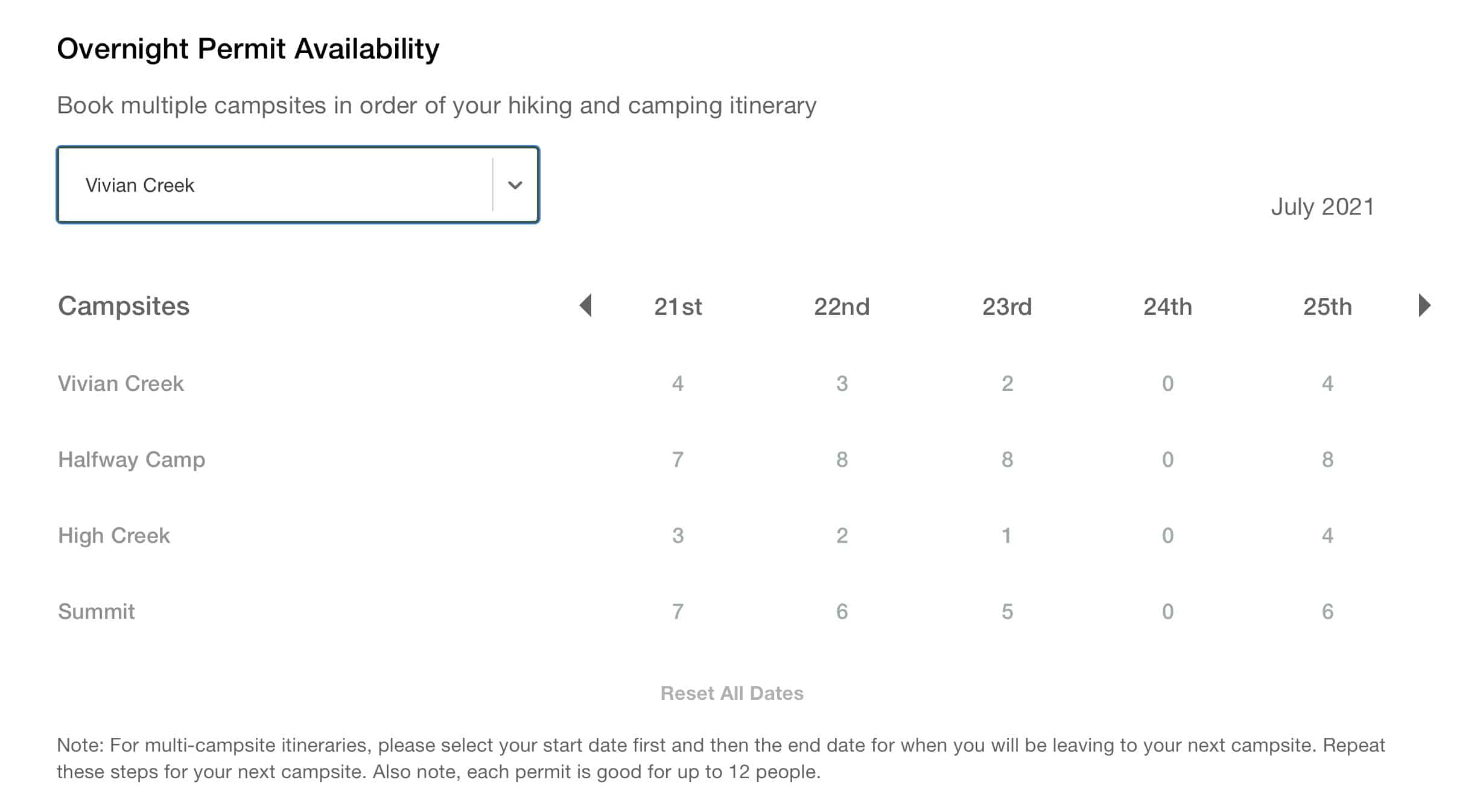Select Summit availability on the 21st
This screenshot has height=812, width=1483.
(678, 612)
